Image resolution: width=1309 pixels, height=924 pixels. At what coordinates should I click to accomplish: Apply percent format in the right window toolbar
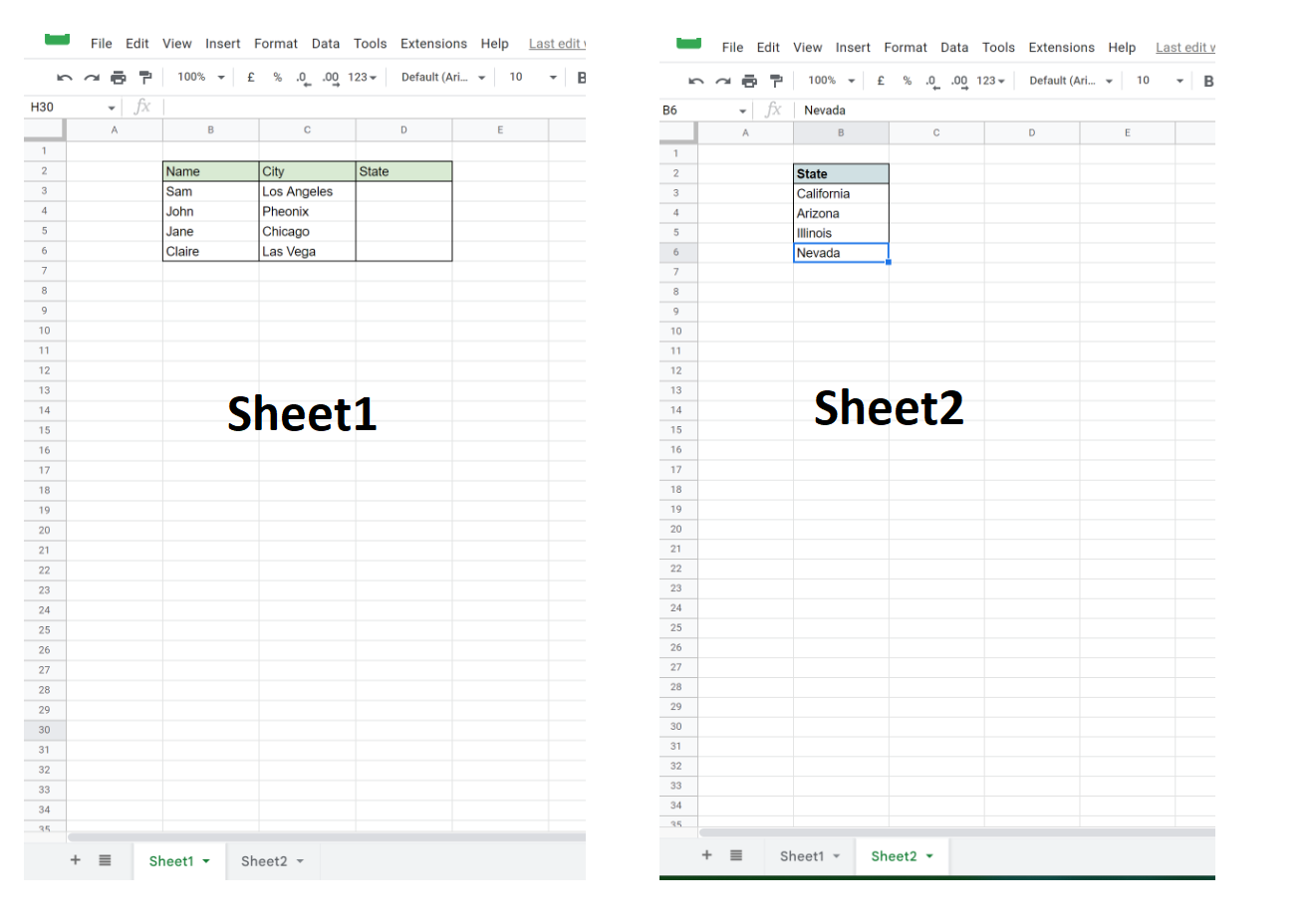point(907,81)
